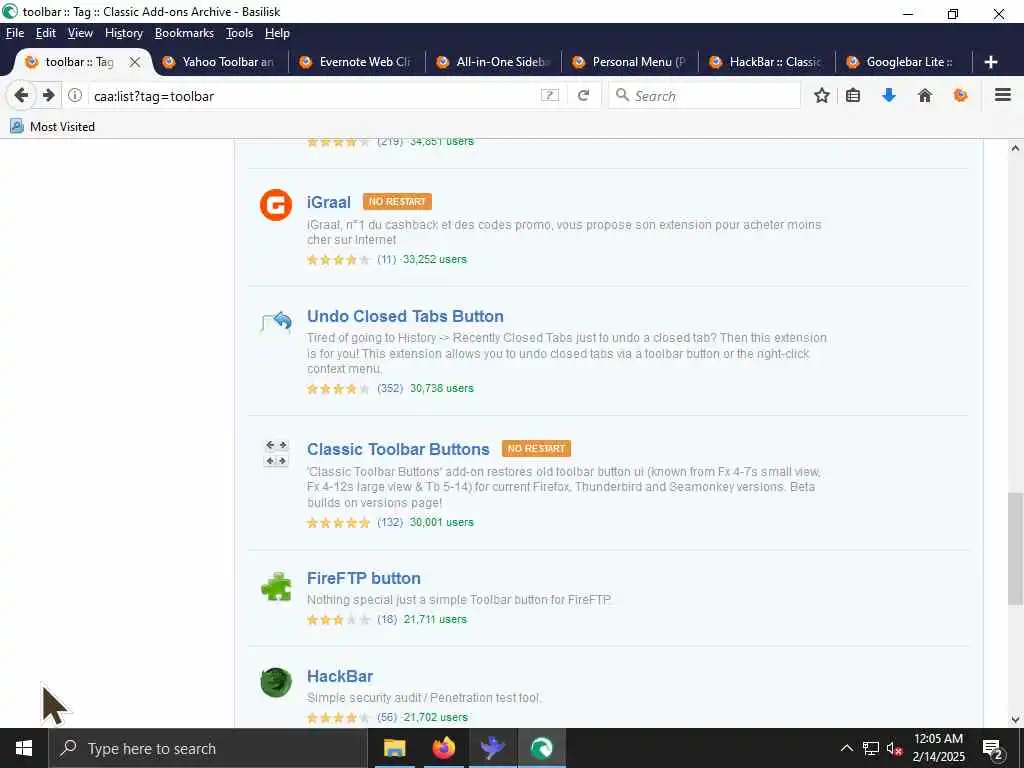Click the muted volume tray icon

coord(894,748)
